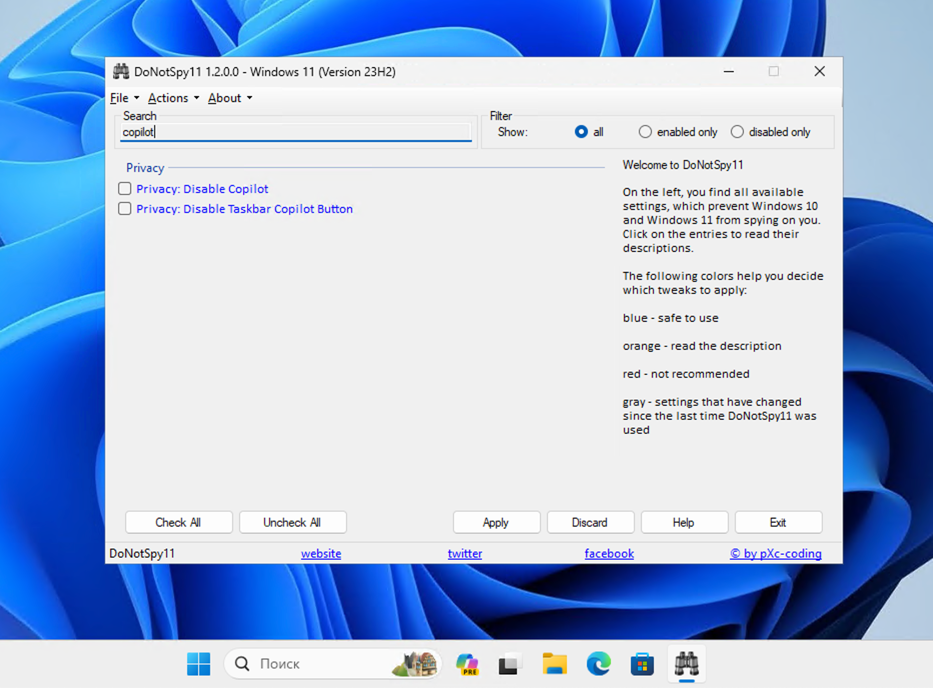The width and height of the screenshot is (933, 688).
Task: Expand the File dropdown menu
Action: click(x=124, y=98)
